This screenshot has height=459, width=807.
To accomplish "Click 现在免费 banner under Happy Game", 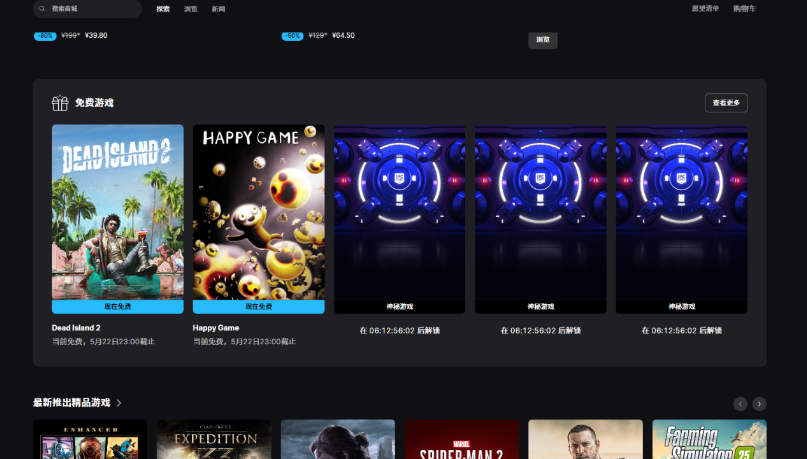I will (259, 307).
